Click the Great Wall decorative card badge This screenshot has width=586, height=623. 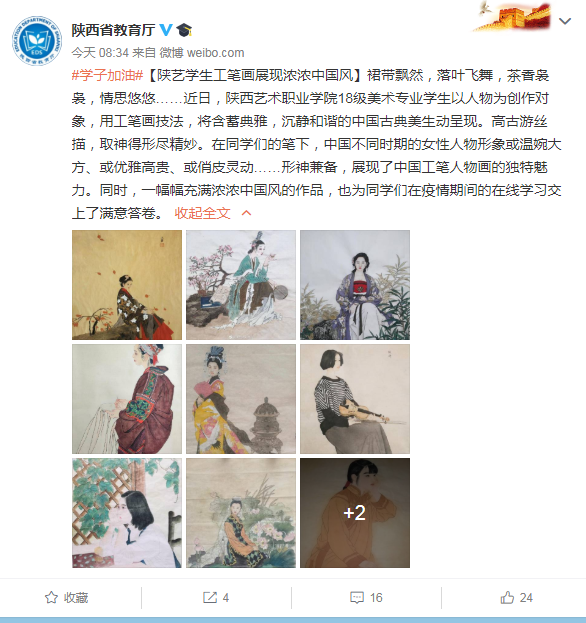[x=512, y=17]
